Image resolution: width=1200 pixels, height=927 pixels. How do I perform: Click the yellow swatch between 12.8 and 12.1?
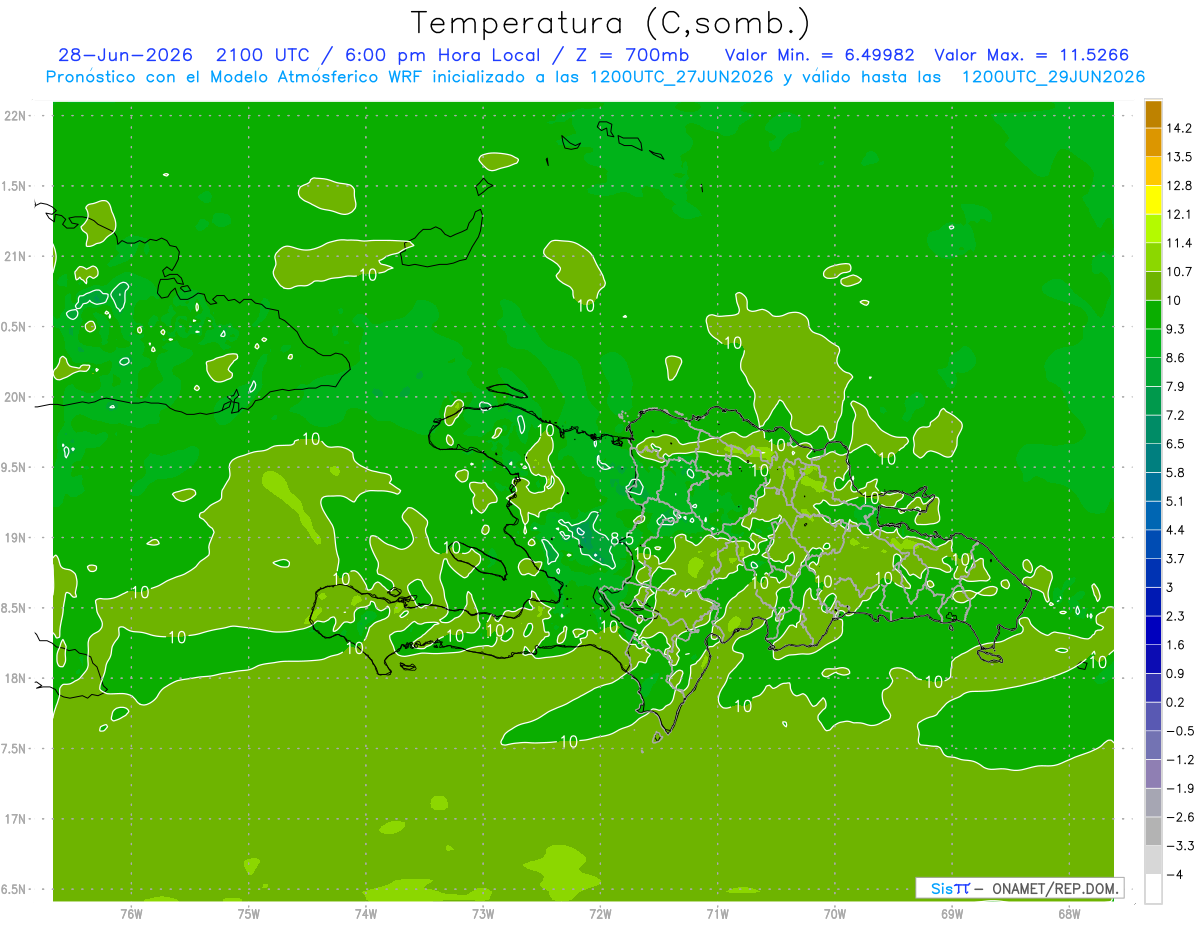pyautogui.click(x=1153, y=200)
